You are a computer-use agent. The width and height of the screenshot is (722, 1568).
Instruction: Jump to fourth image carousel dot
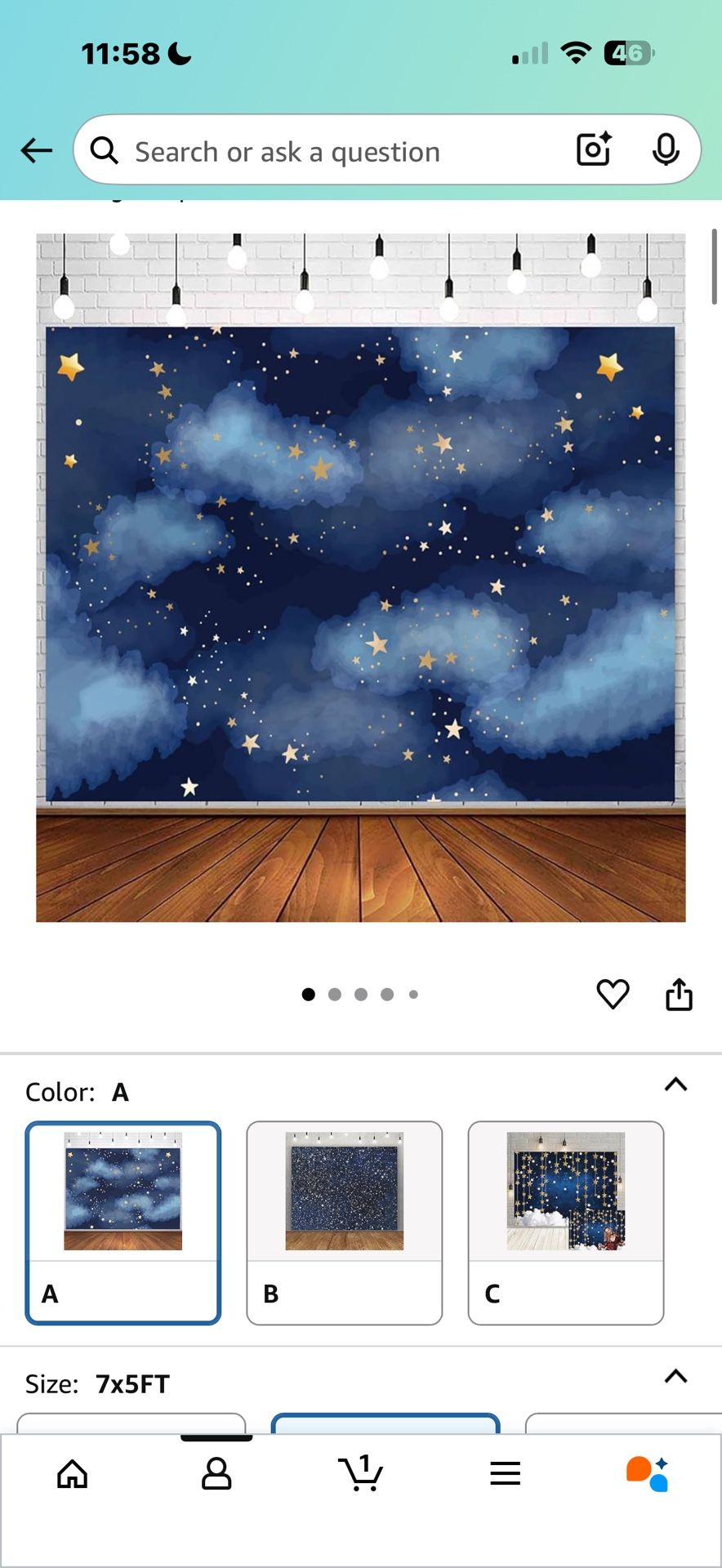tap(387, 994)
